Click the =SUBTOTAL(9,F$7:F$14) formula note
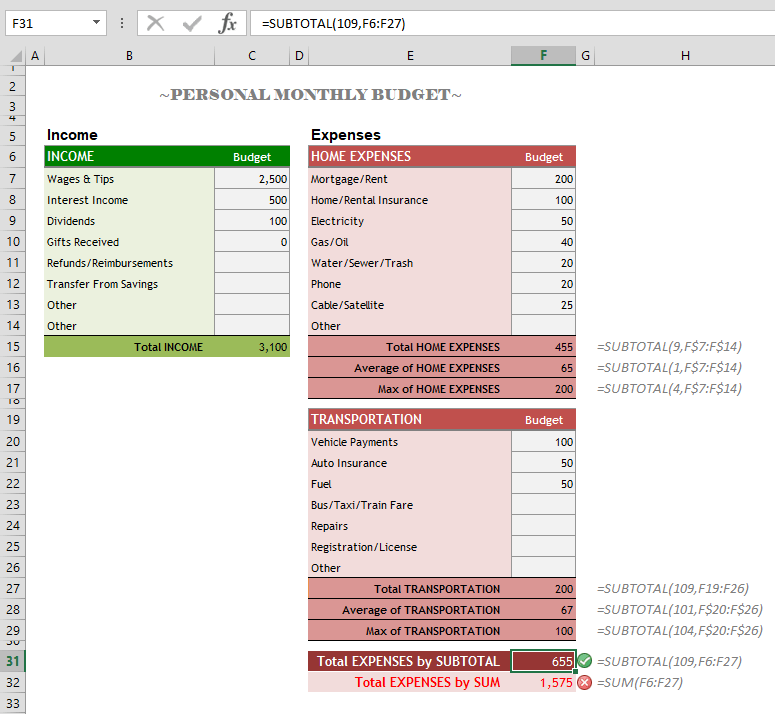 tap(669, 346)
